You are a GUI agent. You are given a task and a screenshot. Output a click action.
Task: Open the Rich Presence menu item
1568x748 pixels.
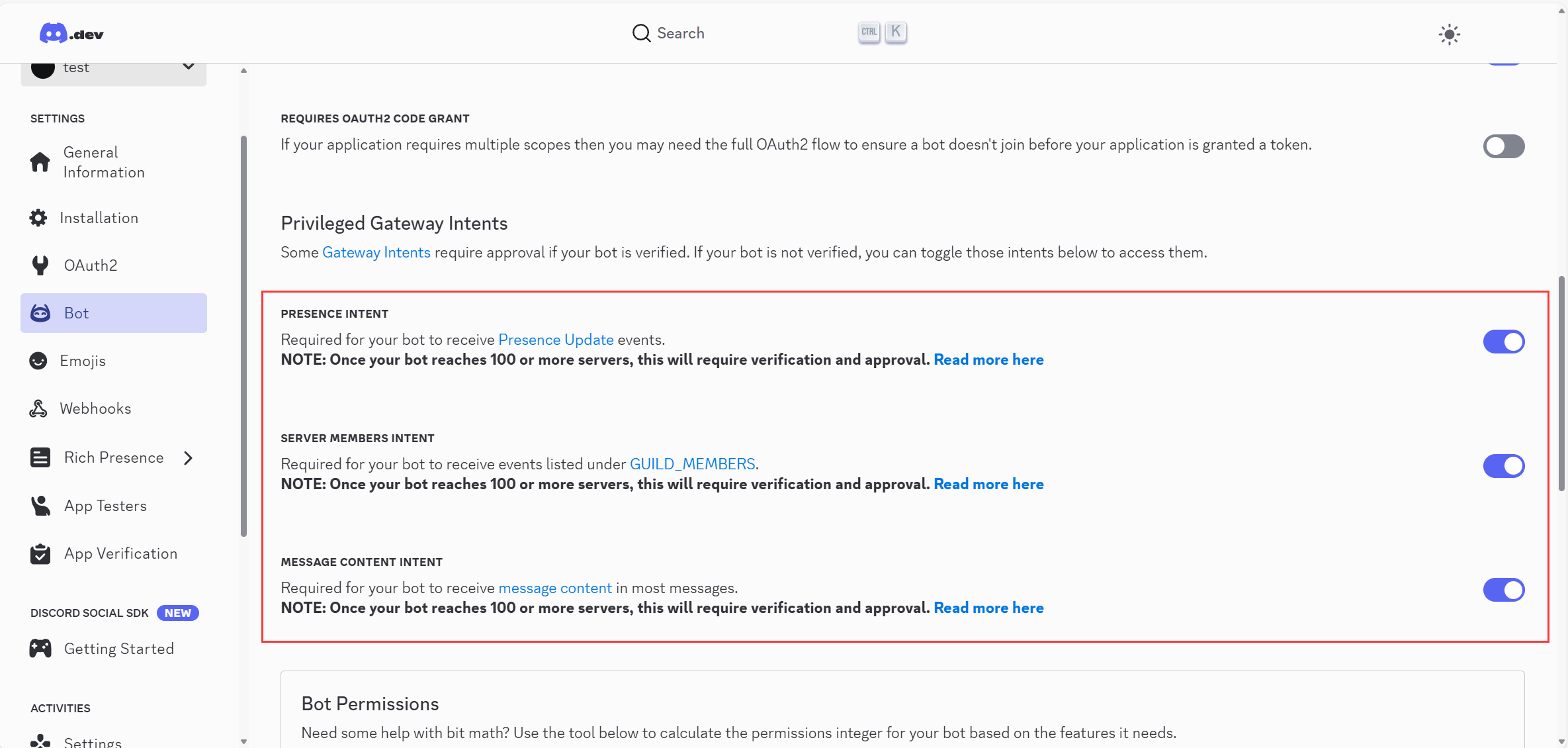(114, 457)
